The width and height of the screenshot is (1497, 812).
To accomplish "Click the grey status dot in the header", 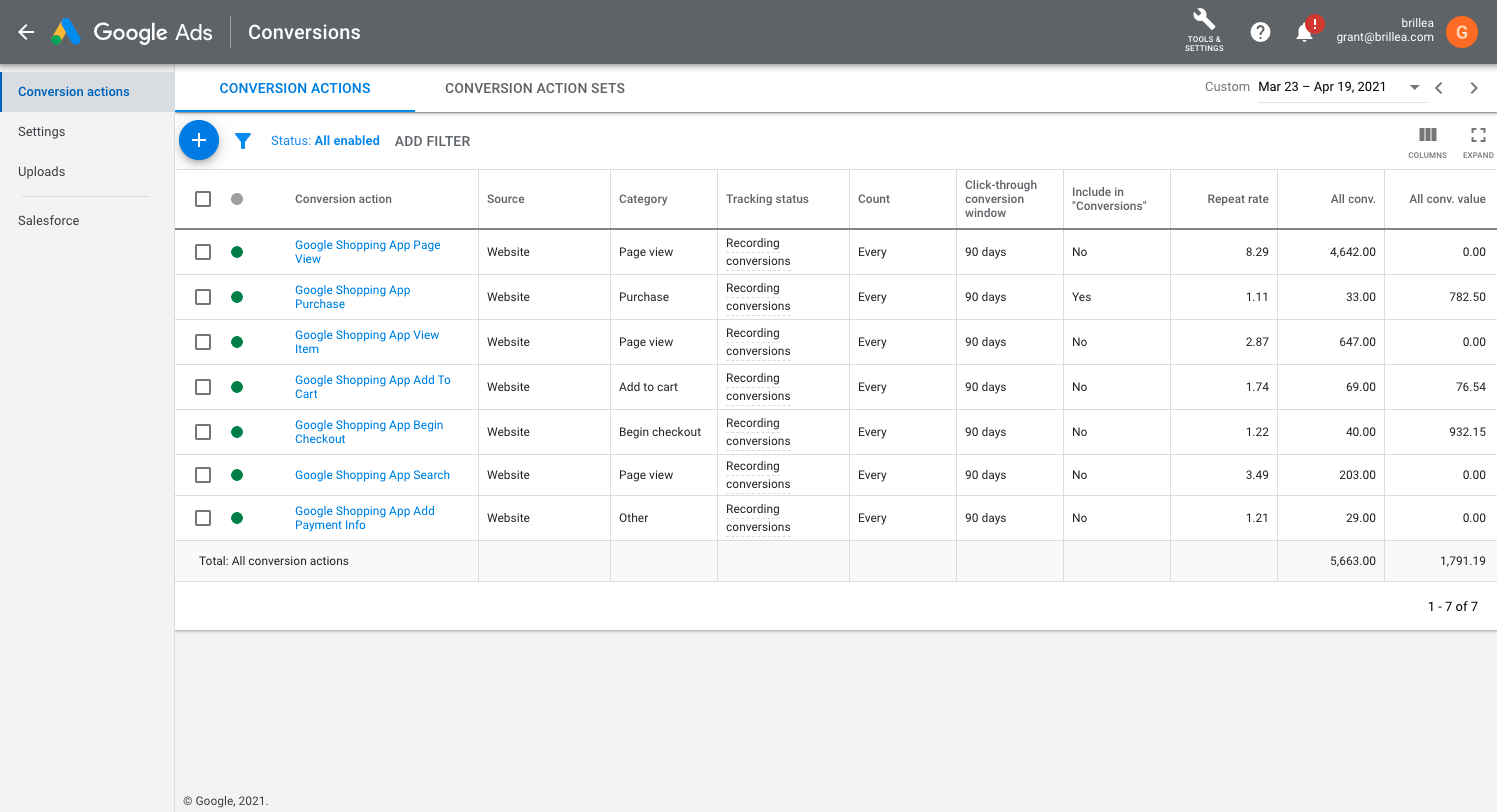I will [x=237, y=199].
